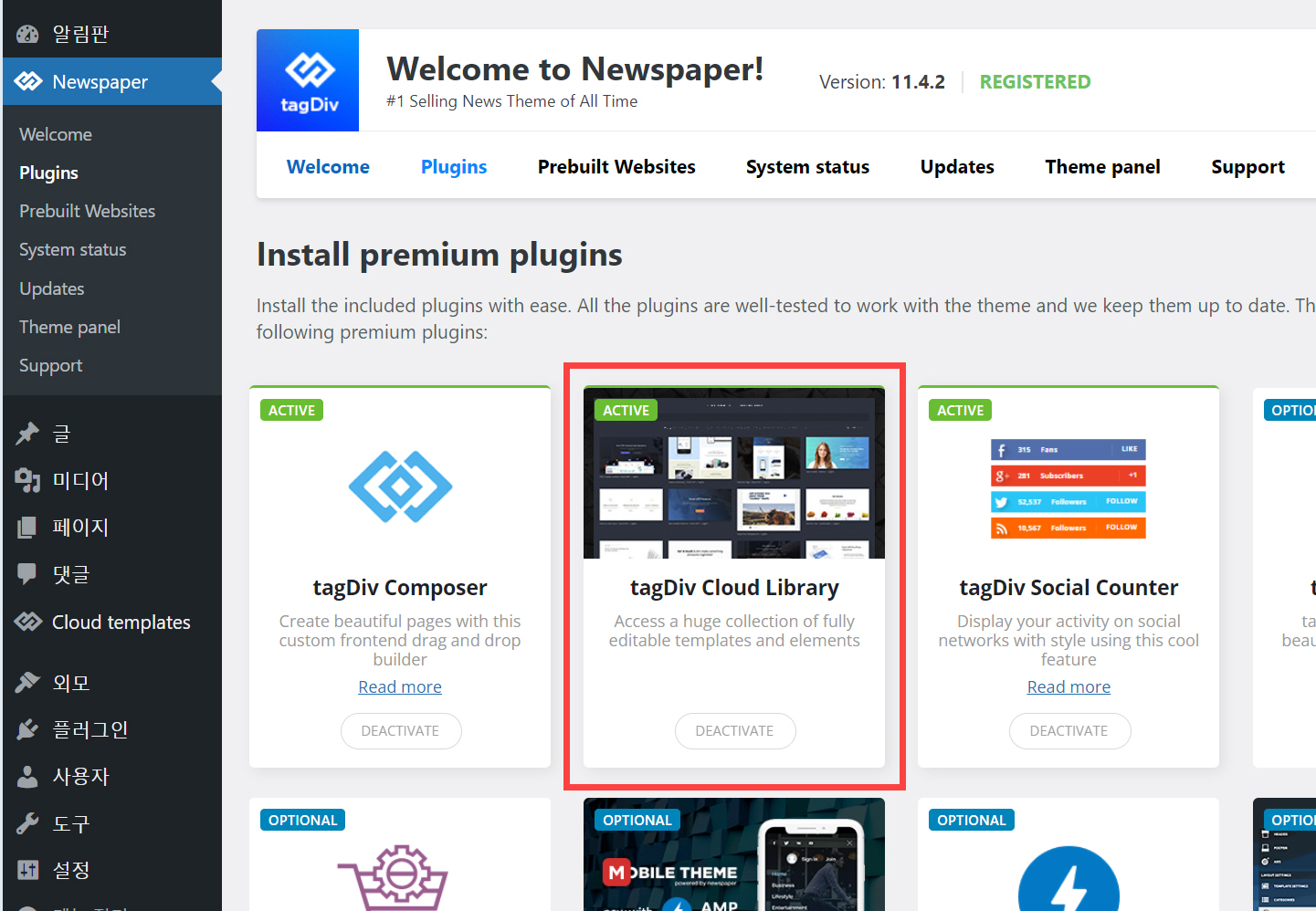Open Support in the sidebar submenu

(x=51, y=365)
